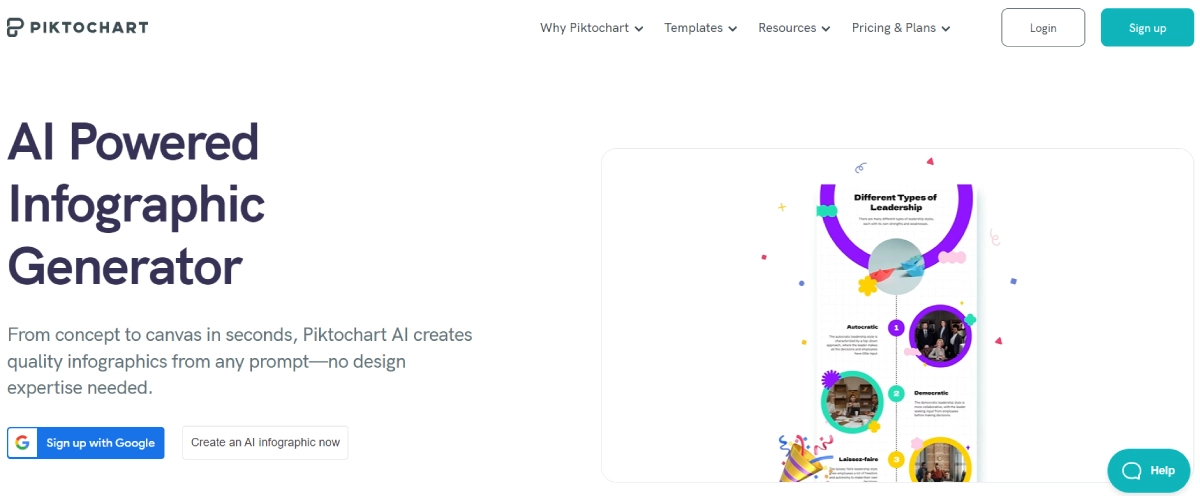
Task: Open the Help chat bubble
Action: coord(1147,470)
